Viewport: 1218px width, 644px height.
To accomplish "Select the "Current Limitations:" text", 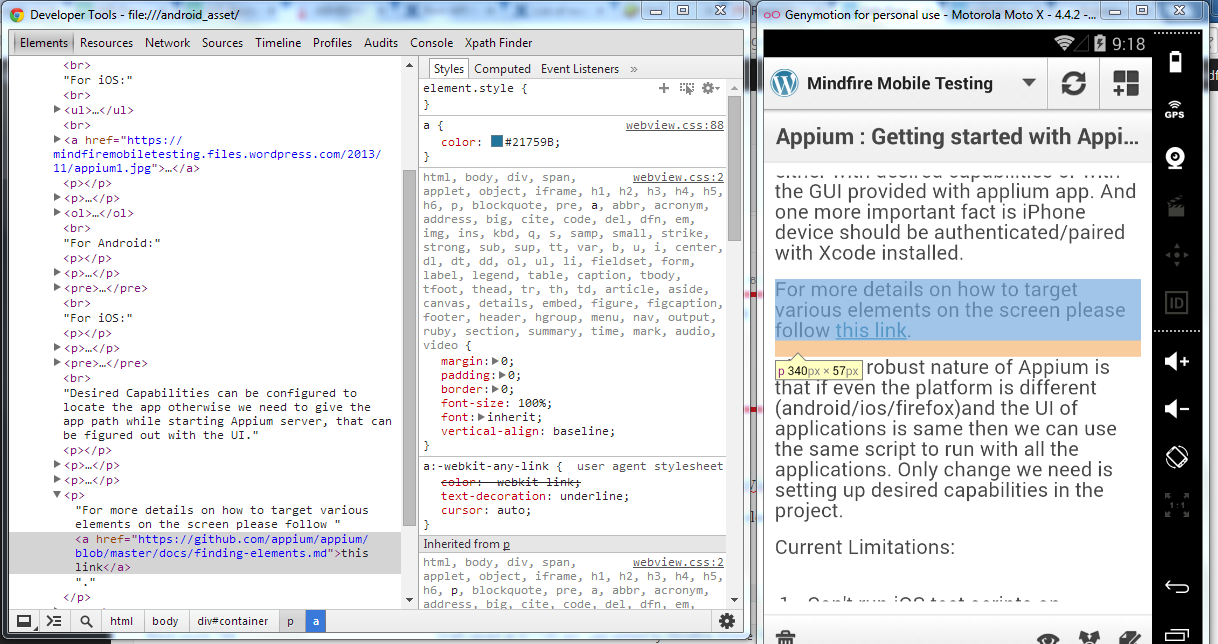I will [x=865, y=547].
